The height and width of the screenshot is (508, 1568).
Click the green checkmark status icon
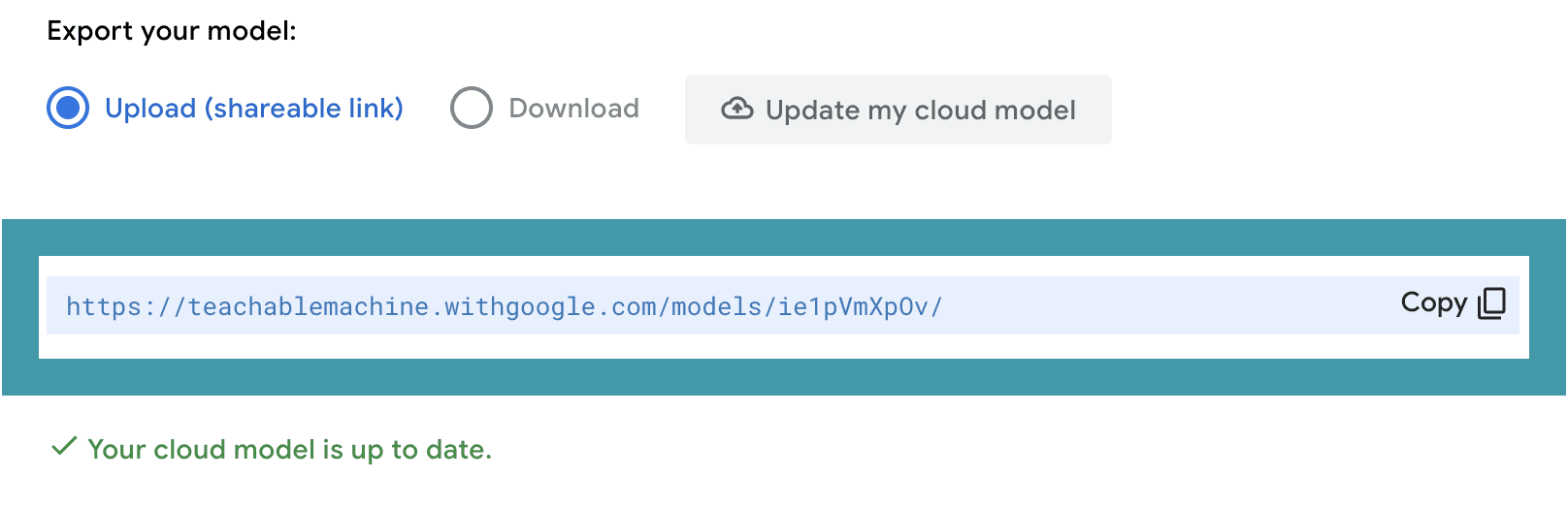click(64, 447)
